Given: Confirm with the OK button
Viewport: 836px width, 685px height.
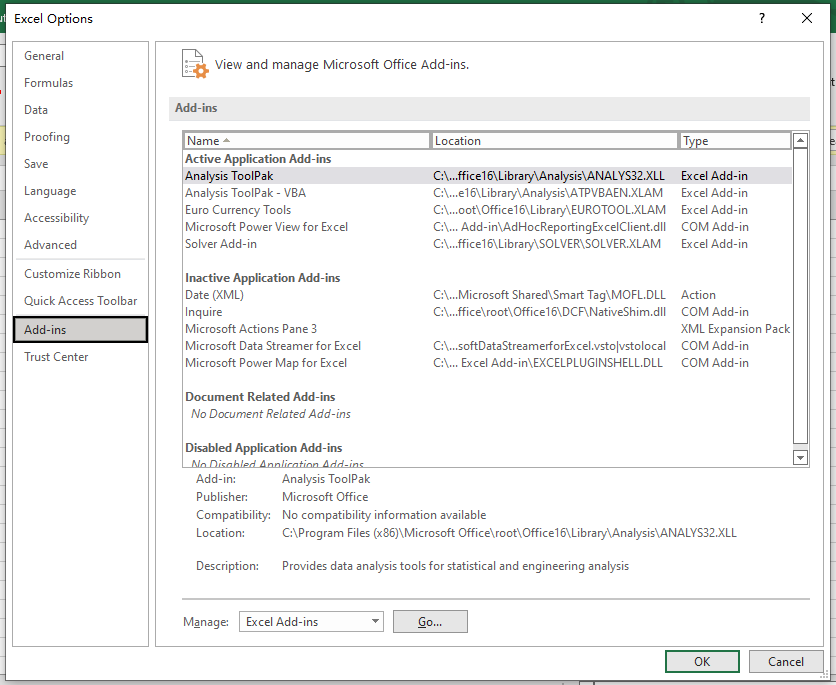Looking at the screenshot, I should [702, 662].
